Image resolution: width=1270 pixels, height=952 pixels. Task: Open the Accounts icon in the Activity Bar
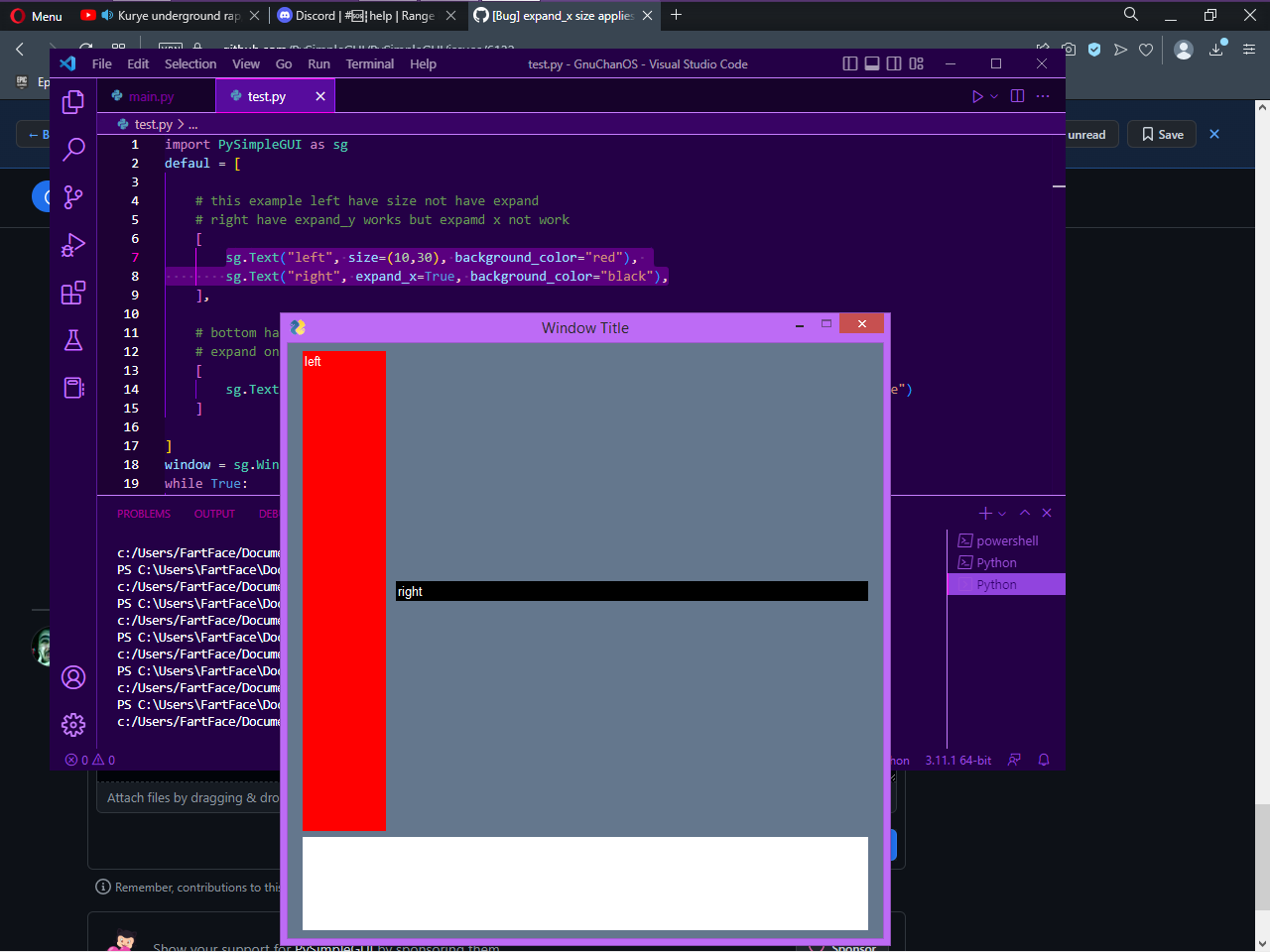pos(72,677)
